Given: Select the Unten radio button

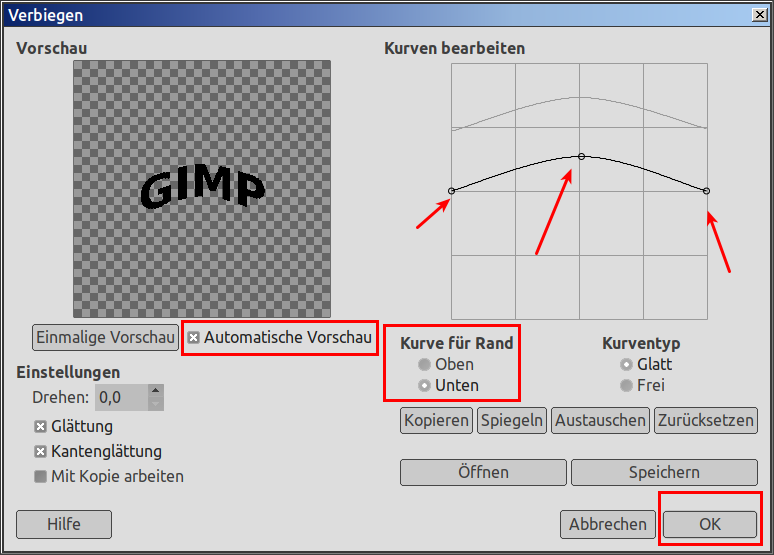Looking at the screenshot, I should (x=424, y=386).
